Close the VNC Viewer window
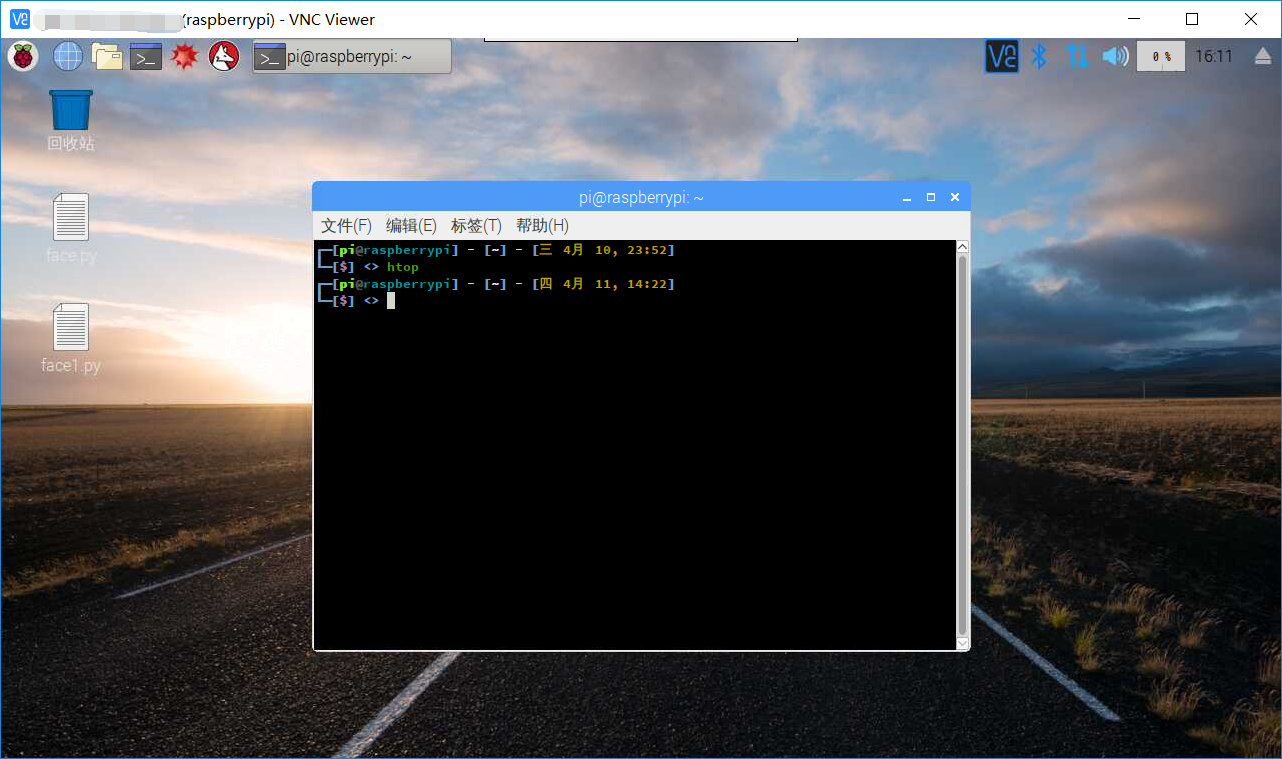Screen dimensions: 1282x759 tap(1251, 19)
